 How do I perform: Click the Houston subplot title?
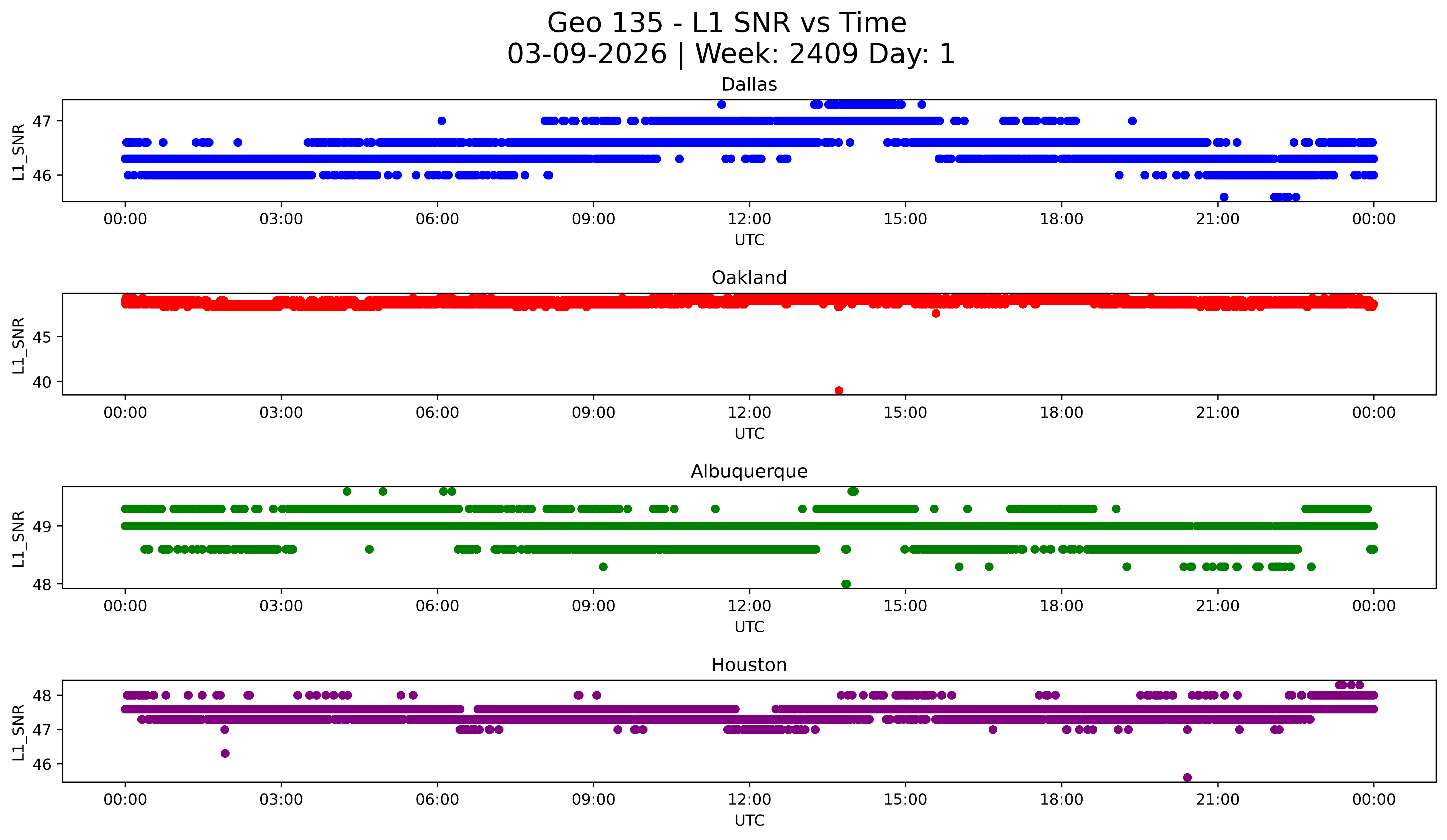coord(749,665)
